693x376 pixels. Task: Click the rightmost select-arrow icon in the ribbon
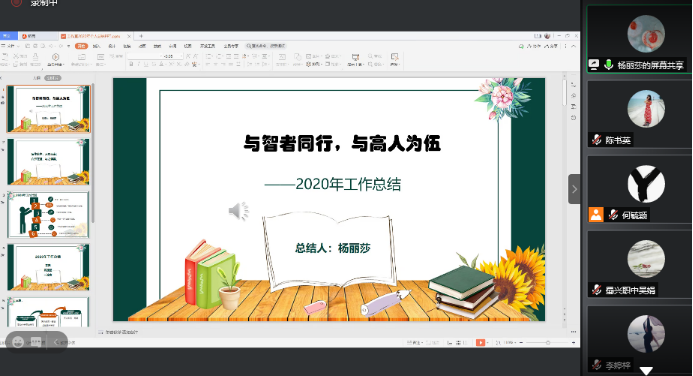pyautogui.click(x=394, y=57)
